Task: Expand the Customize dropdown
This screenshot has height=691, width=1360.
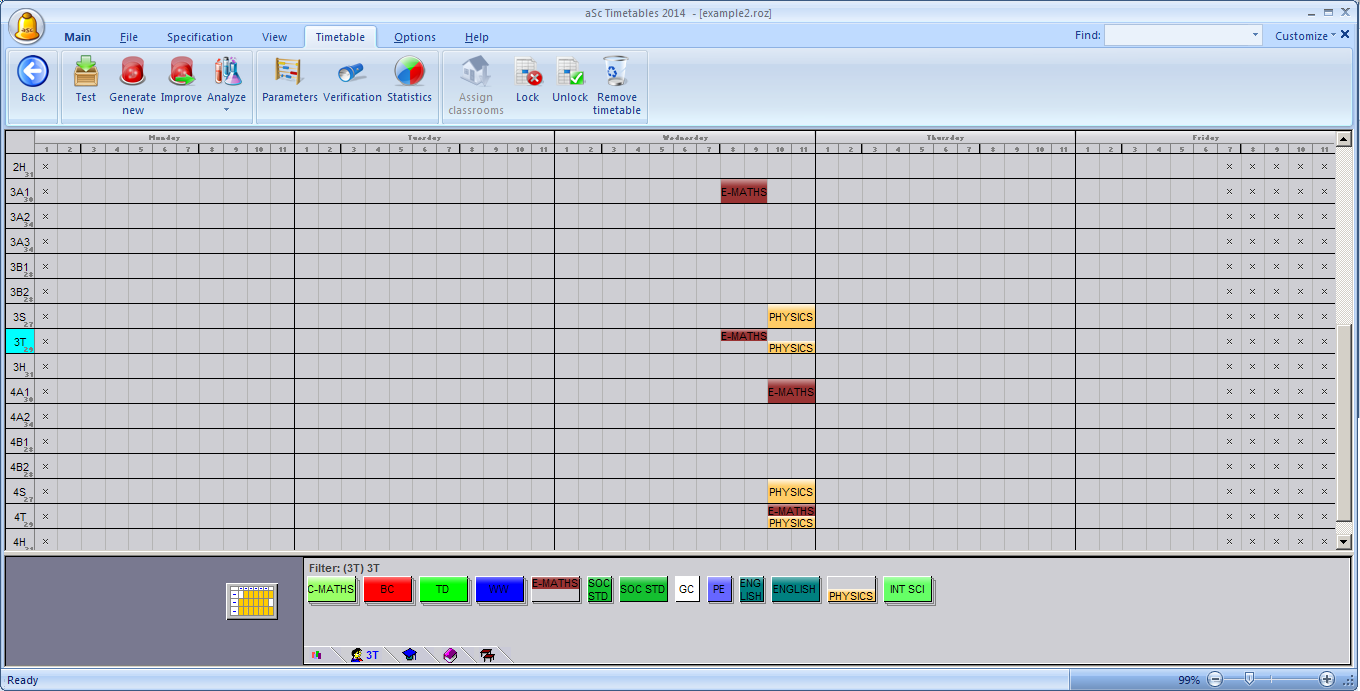Action: (1304, 36)
